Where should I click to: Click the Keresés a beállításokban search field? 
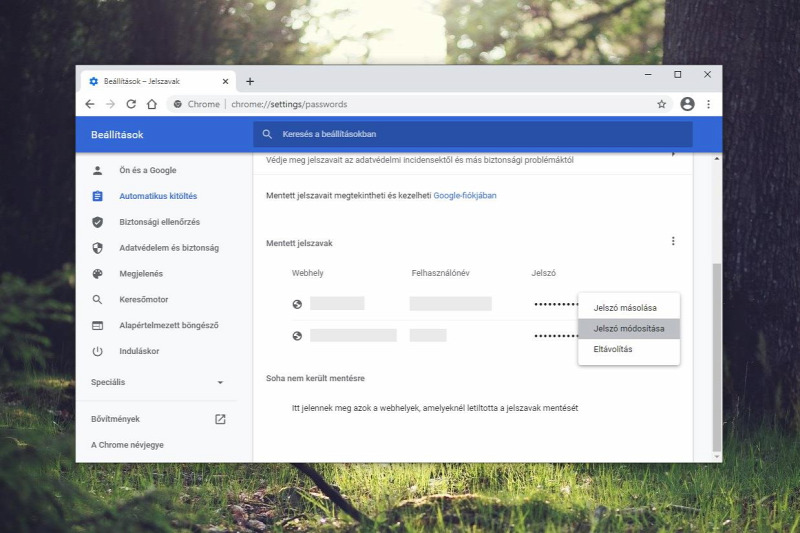point(472,134)
